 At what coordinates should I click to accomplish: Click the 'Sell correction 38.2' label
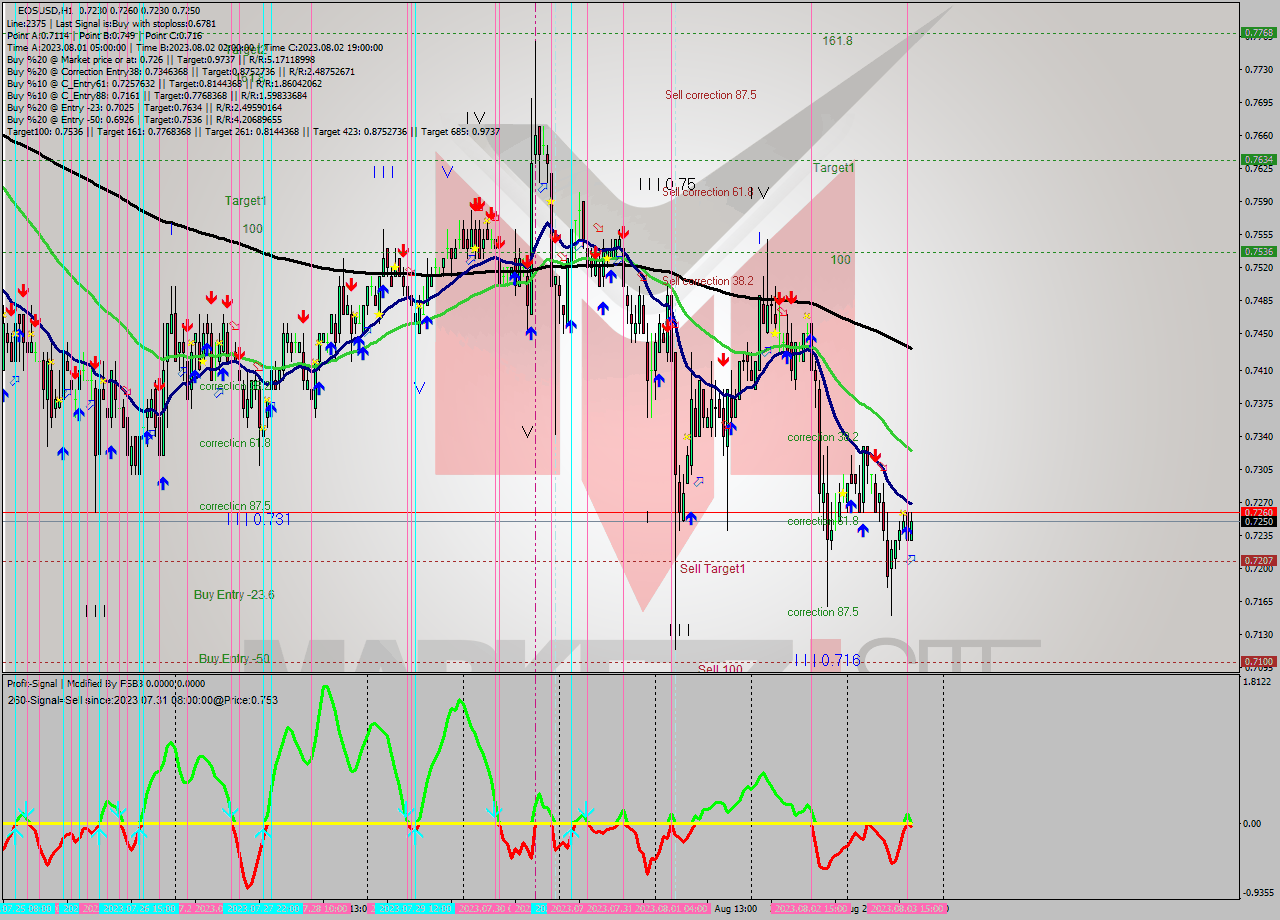coord(707,281)
